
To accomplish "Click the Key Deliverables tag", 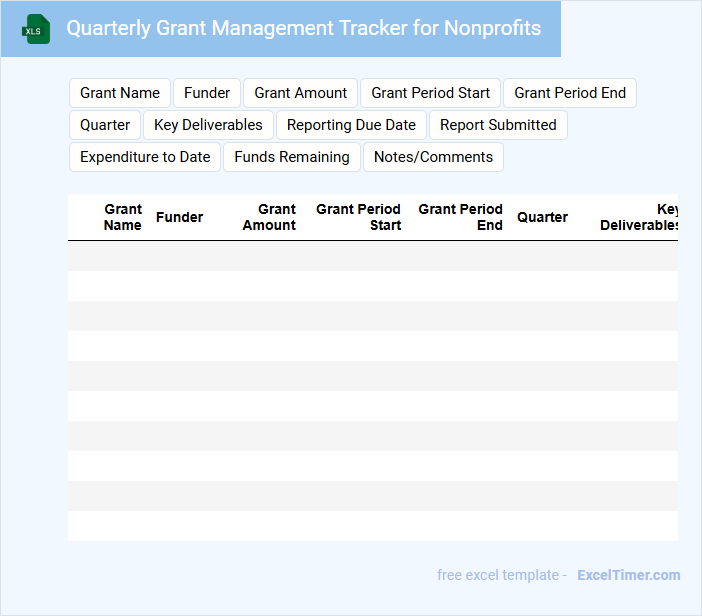I will click(208, 125).
